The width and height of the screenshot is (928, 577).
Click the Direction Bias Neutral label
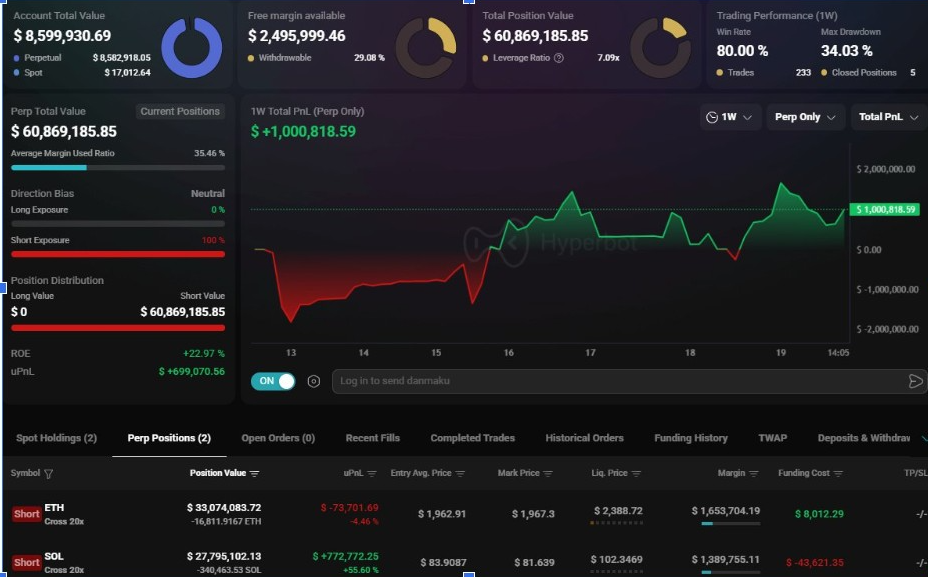click(208, 194)
